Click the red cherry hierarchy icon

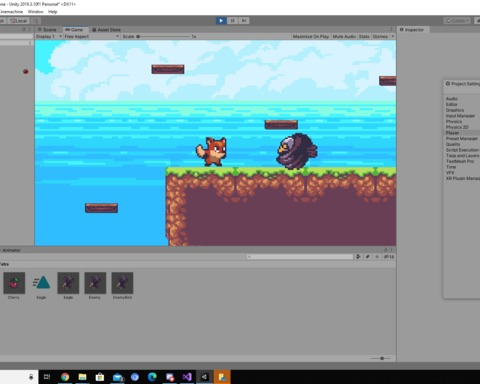tap(25, 71)
